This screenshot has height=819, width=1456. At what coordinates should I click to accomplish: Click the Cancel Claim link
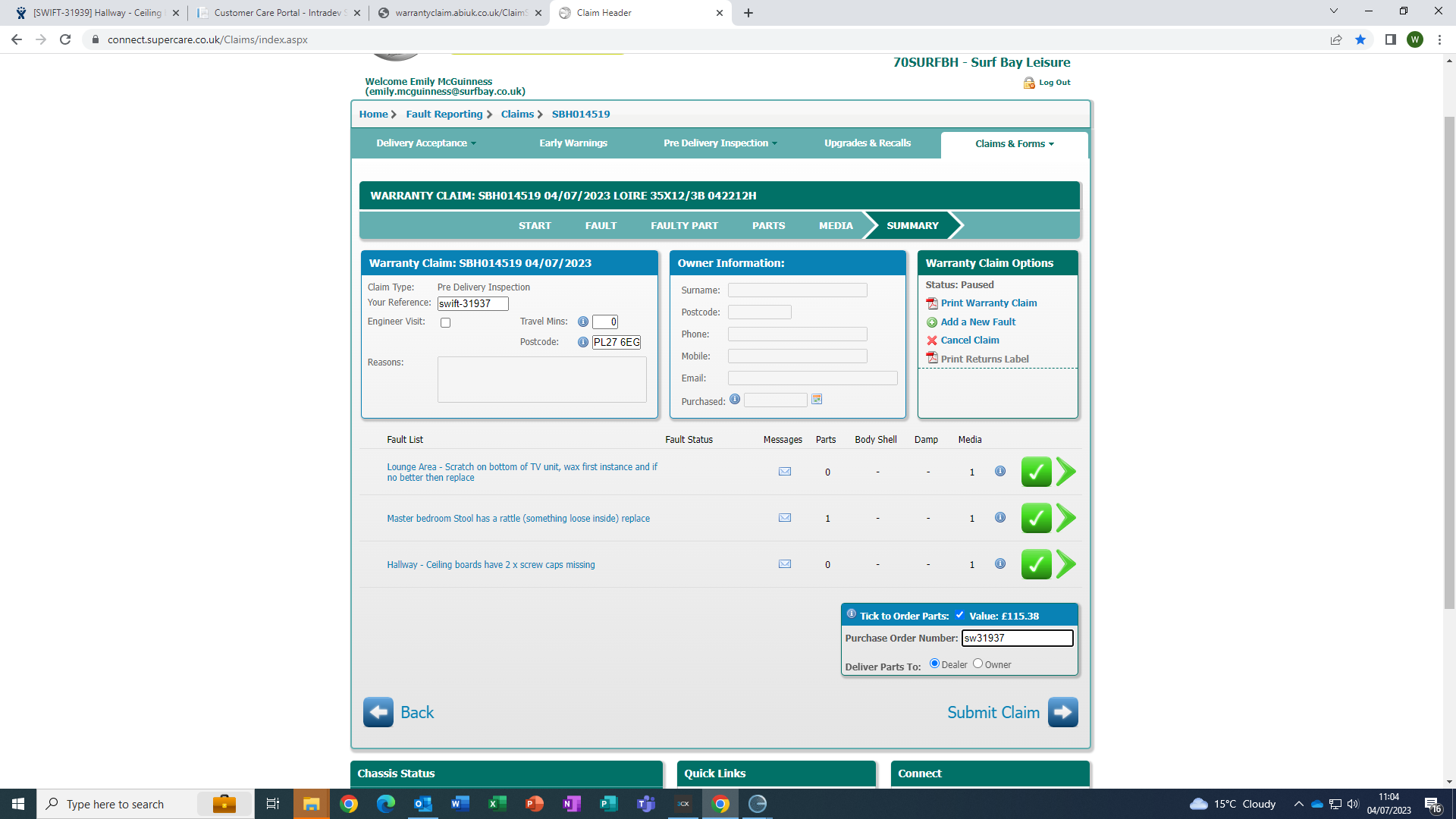[x=969, y=340]
